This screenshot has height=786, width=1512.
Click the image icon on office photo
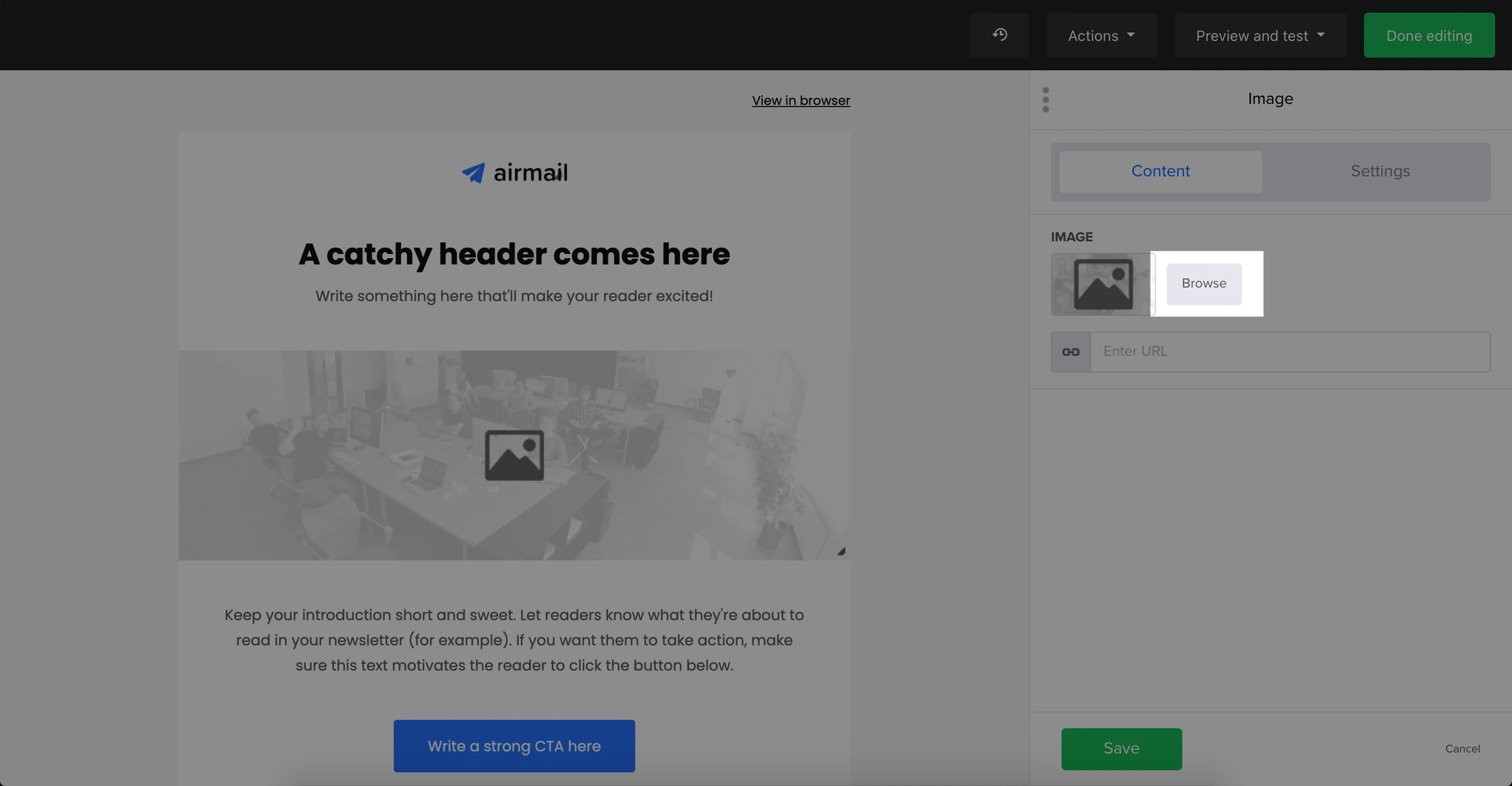[514, 455]
